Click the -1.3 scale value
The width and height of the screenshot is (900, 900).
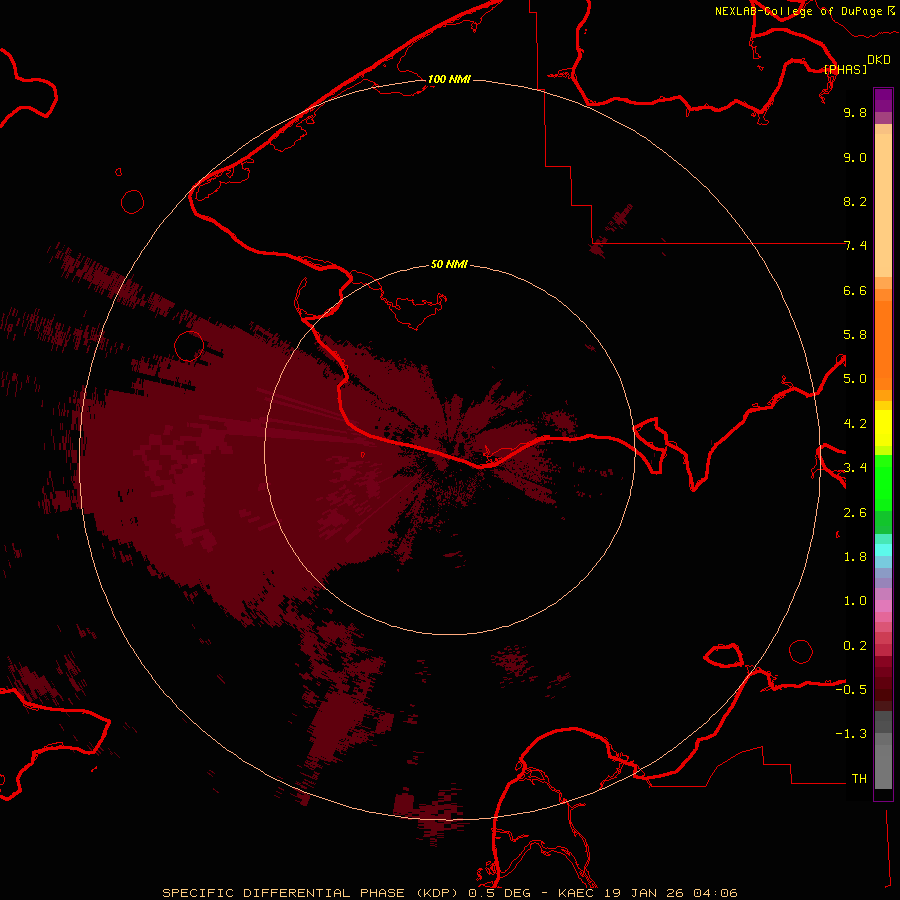click(x=851, y=734)
